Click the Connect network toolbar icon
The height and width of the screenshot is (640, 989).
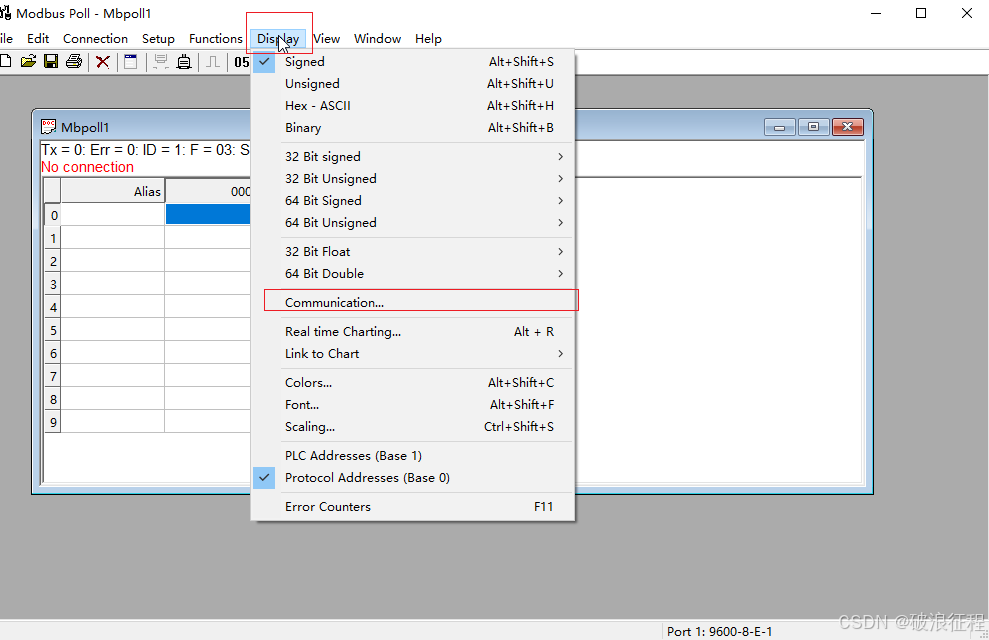(x=161, y=62)
